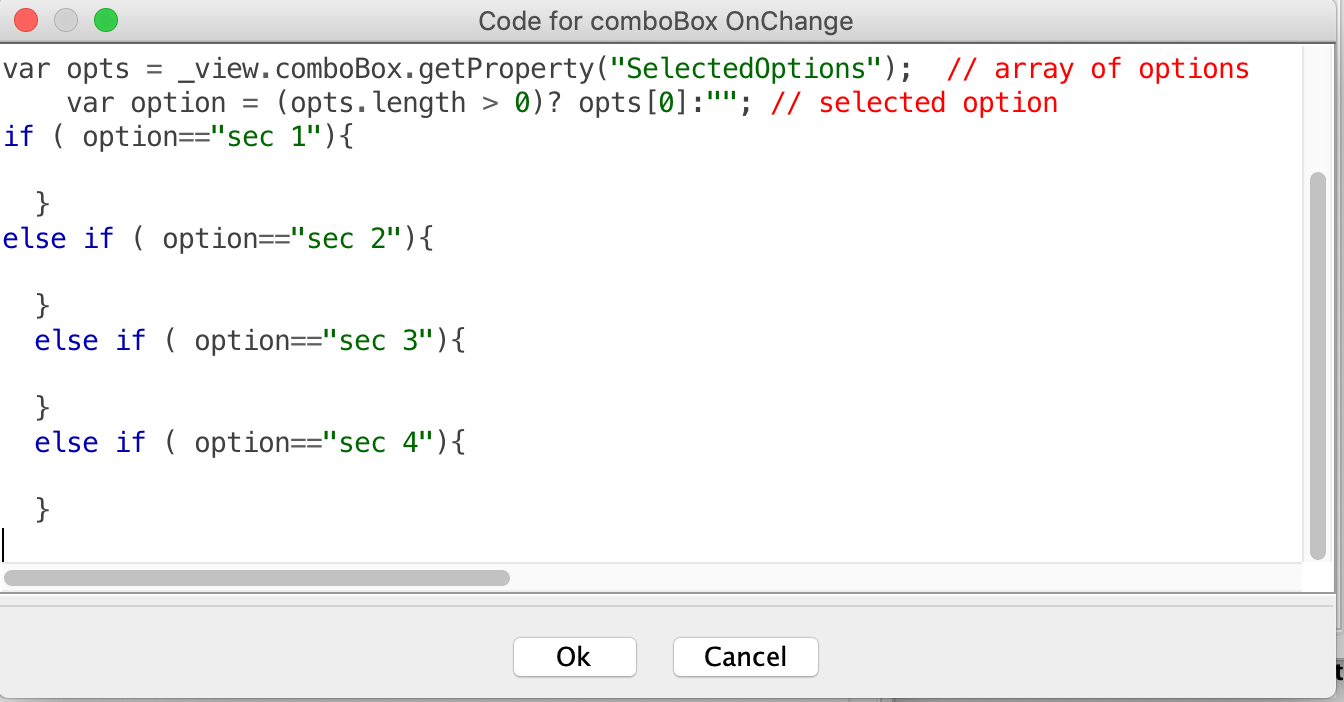
Task: Close the code window with red button
Action: pos(26,20)
